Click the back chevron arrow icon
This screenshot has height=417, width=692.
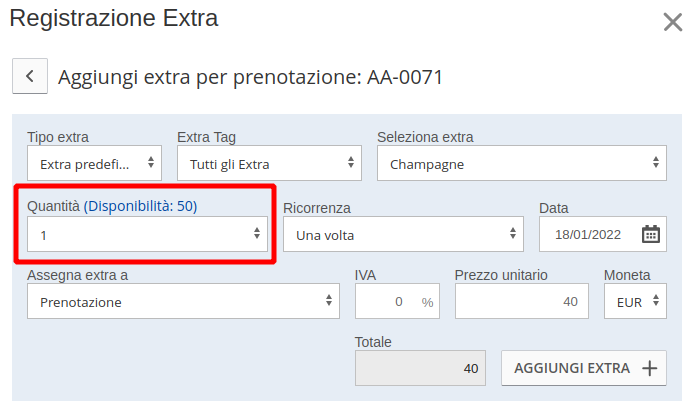30,76
